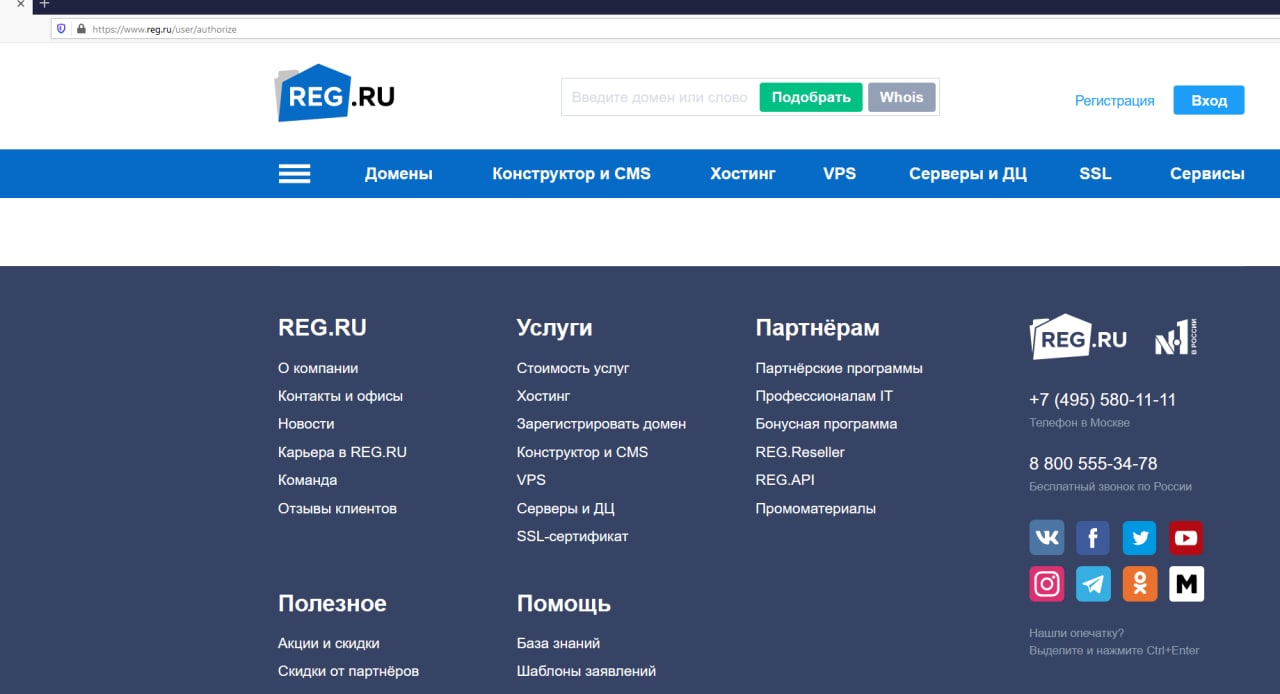Click phone number +7 (495) 580-11-11

pos(1102,400)
